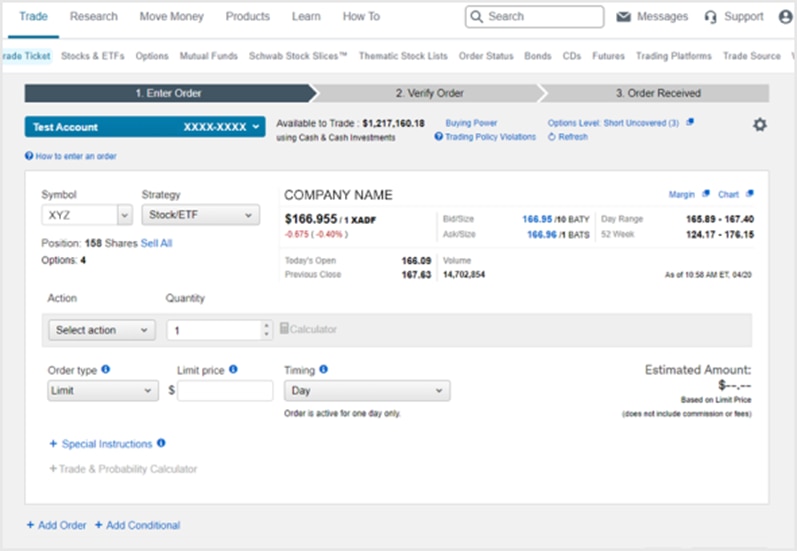Screen dimensions: 797x551
Task: Click the Sell All link
Action: point(156,243)
